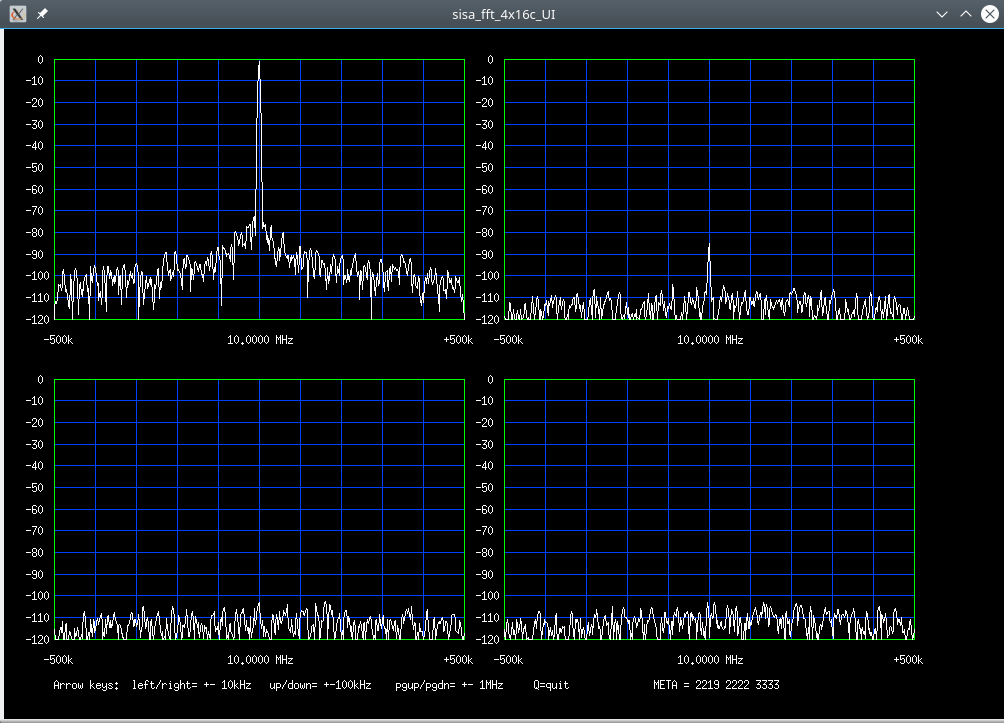Click the shade window arrow icon
The image size is (1004, 723).
(965, 14)
